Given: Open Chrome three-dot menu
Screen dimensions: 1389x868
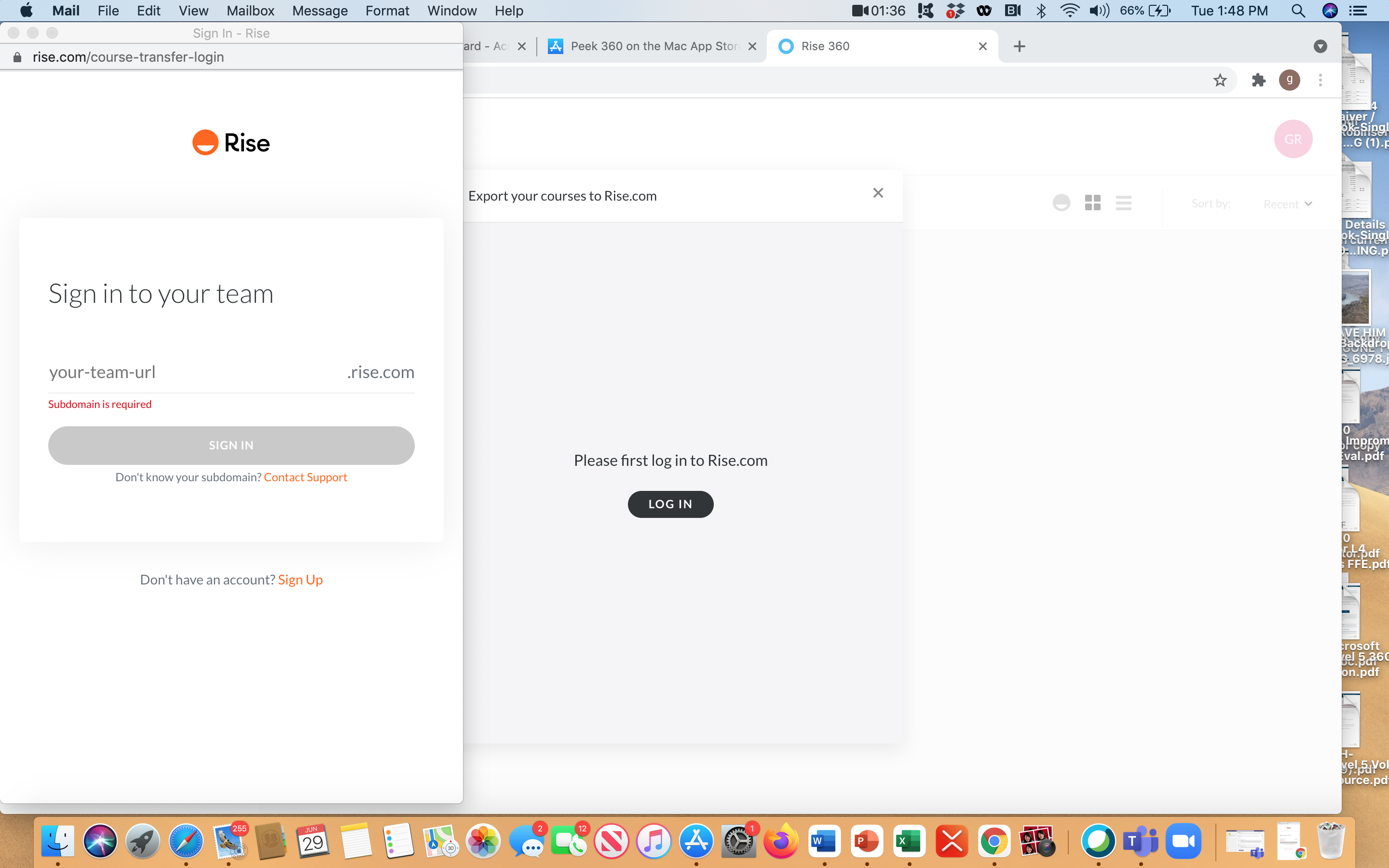Looking at the screenshot, I should point(1320,81).
